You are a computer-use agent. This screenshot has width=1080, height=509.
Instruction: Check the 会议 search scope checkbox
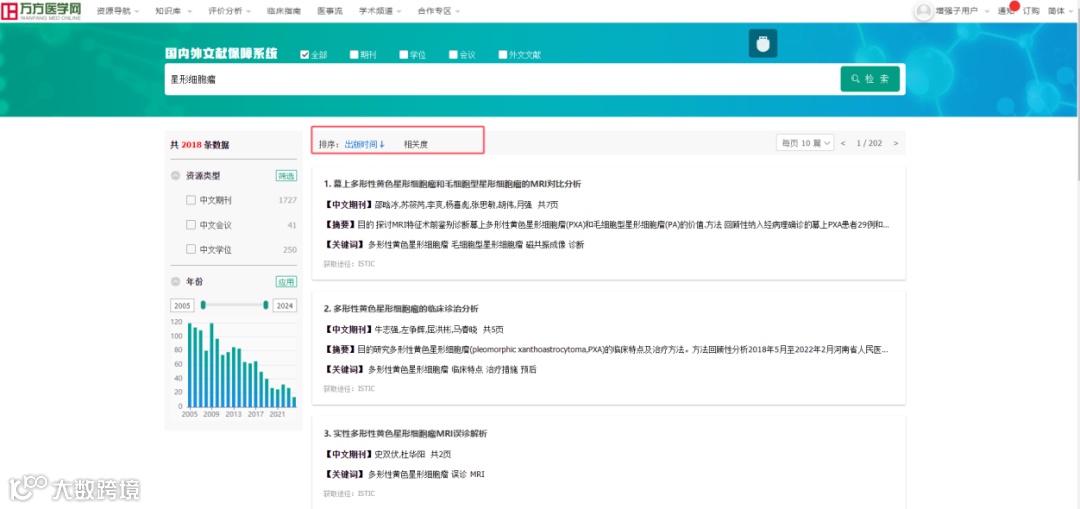pyautogui.click(x=453, y=54)
